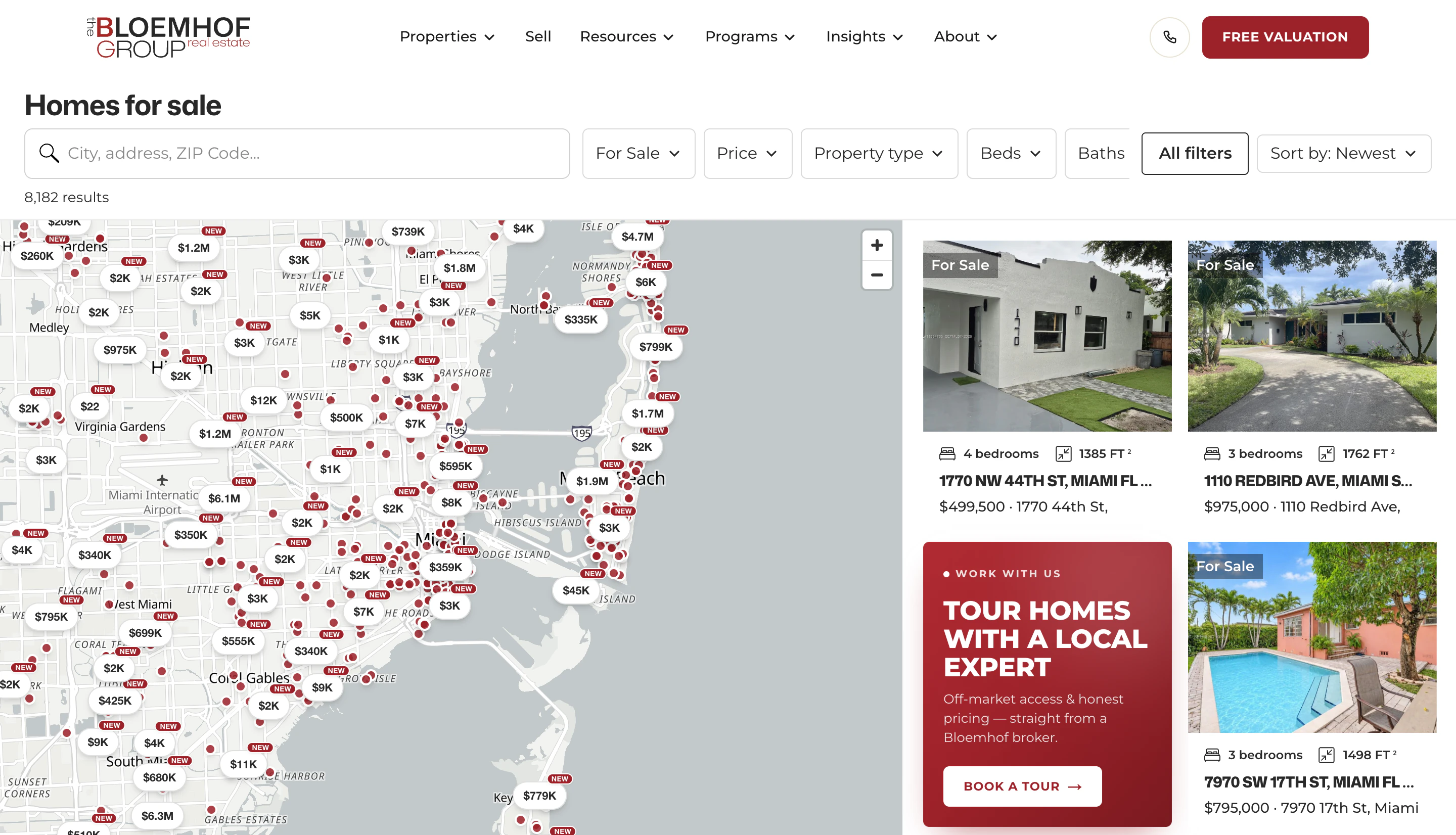Image resolution: width=1456 pixels, height=835 pixels.
Task: Open 1770 NW 44TH ST listing title
Action: click(x=1045, y=481)
